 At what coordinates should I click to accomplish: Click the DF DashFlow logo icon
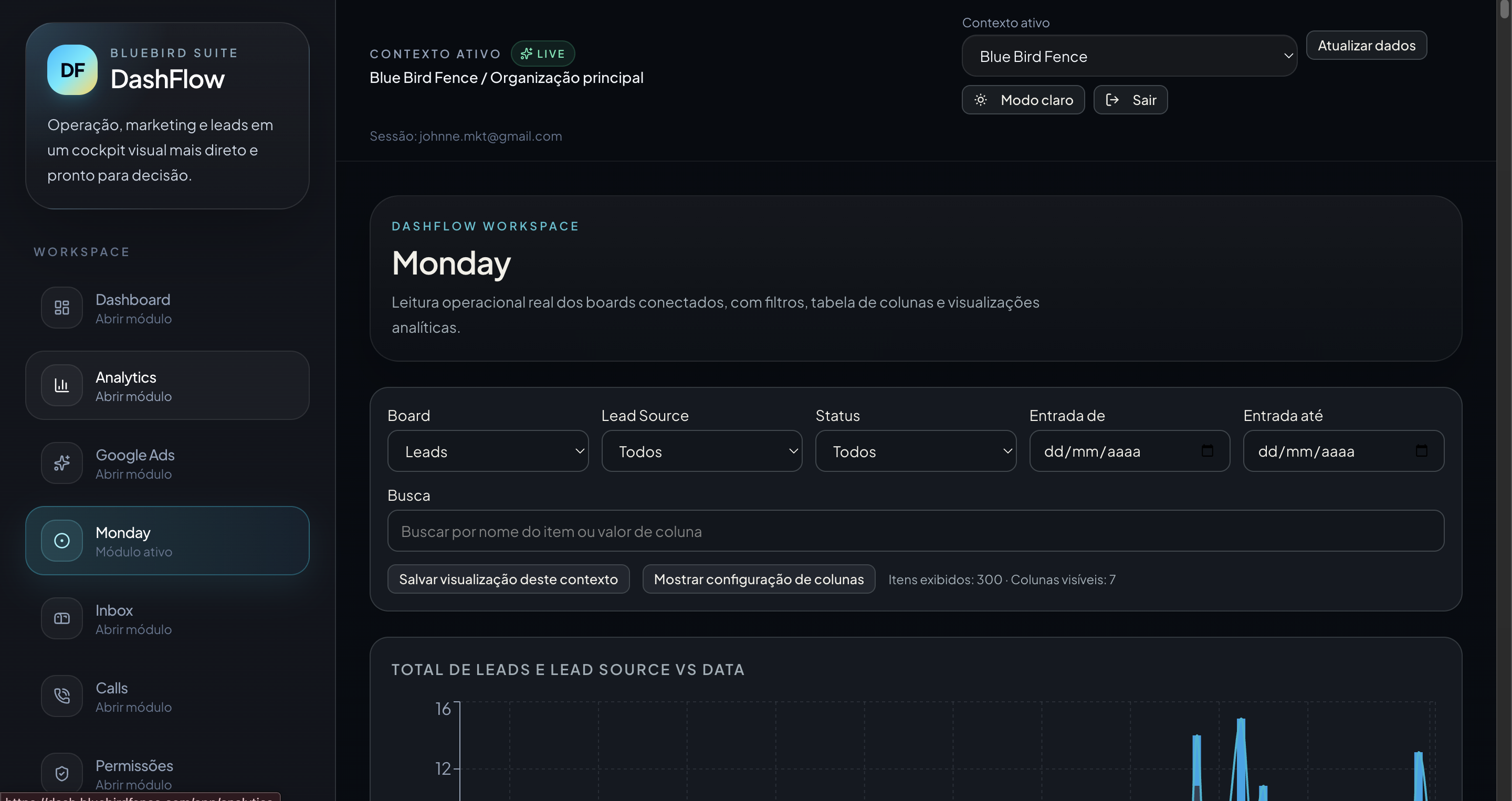72,70
